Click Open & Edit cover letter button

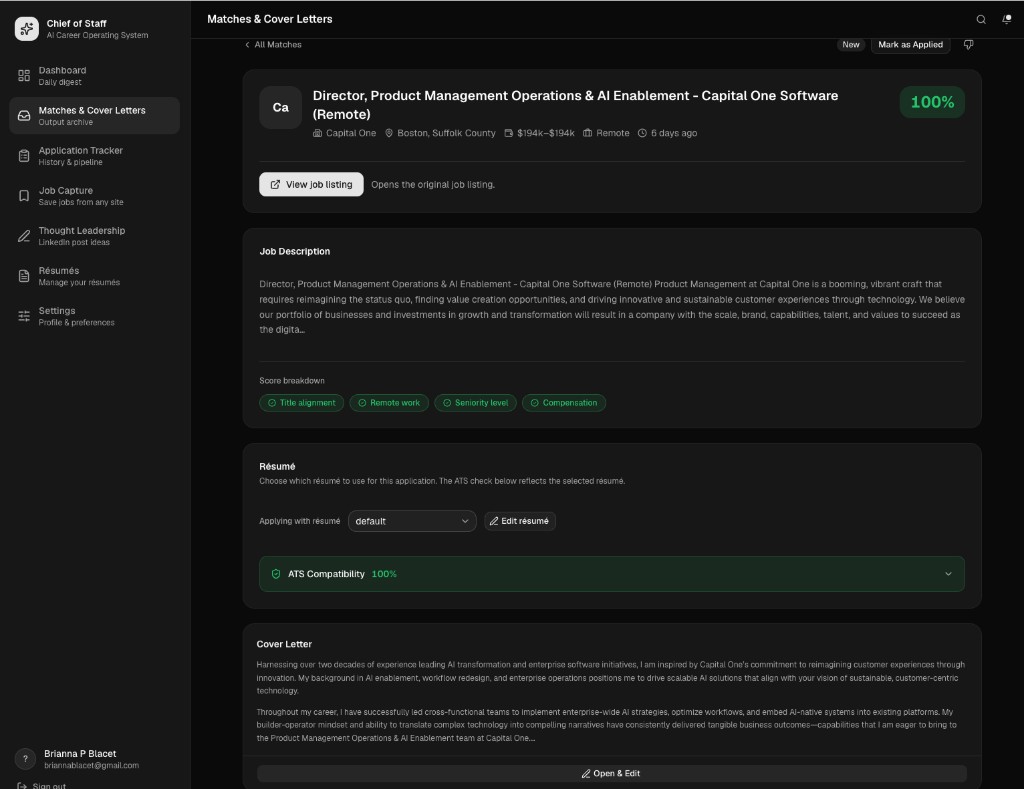611,773
